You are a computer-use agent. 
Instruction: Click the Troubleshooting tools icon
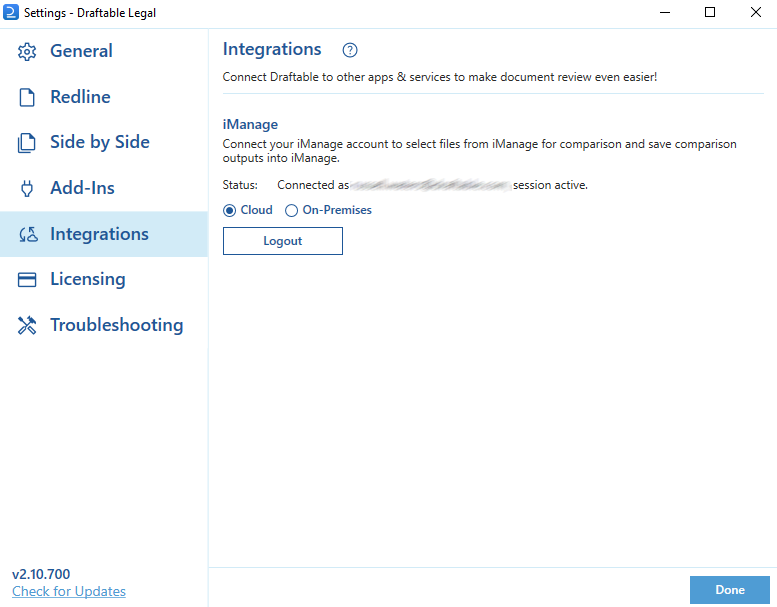pos(27,326)
